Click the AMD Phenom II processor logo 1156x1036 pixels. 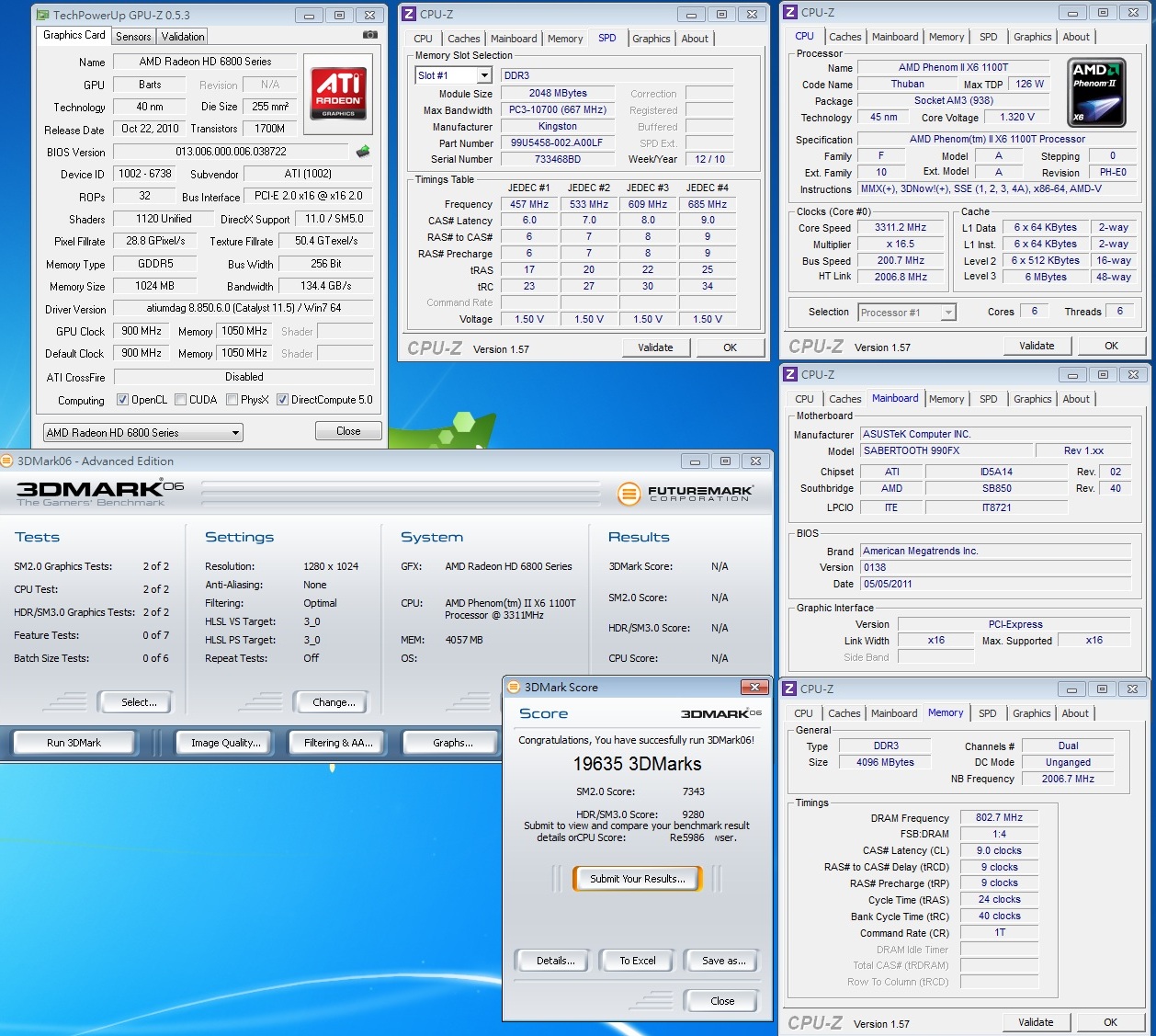click(1097, 93)
